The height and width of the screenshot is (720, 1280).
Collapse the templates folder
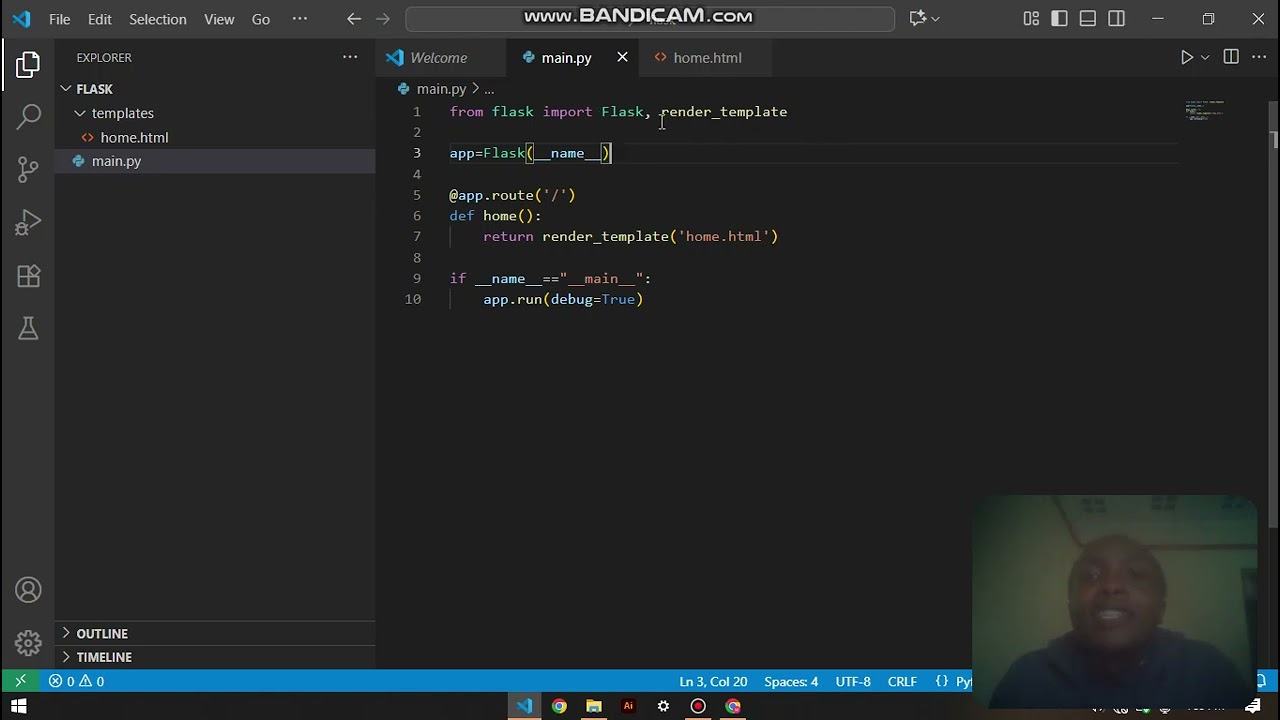tap(80, 113)
